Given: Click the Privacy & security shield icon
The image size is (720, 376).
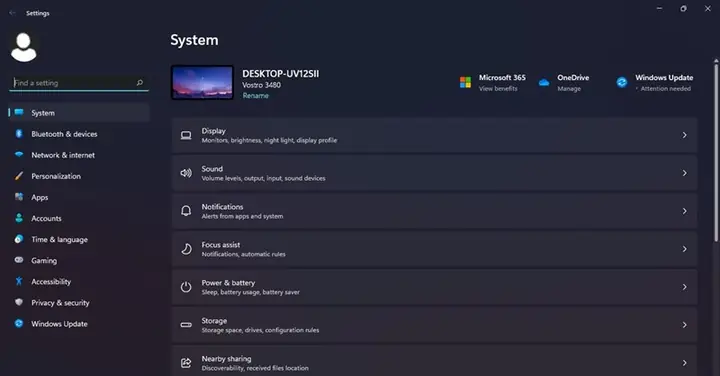Looking at the screenshot, I should coord(19,302).
